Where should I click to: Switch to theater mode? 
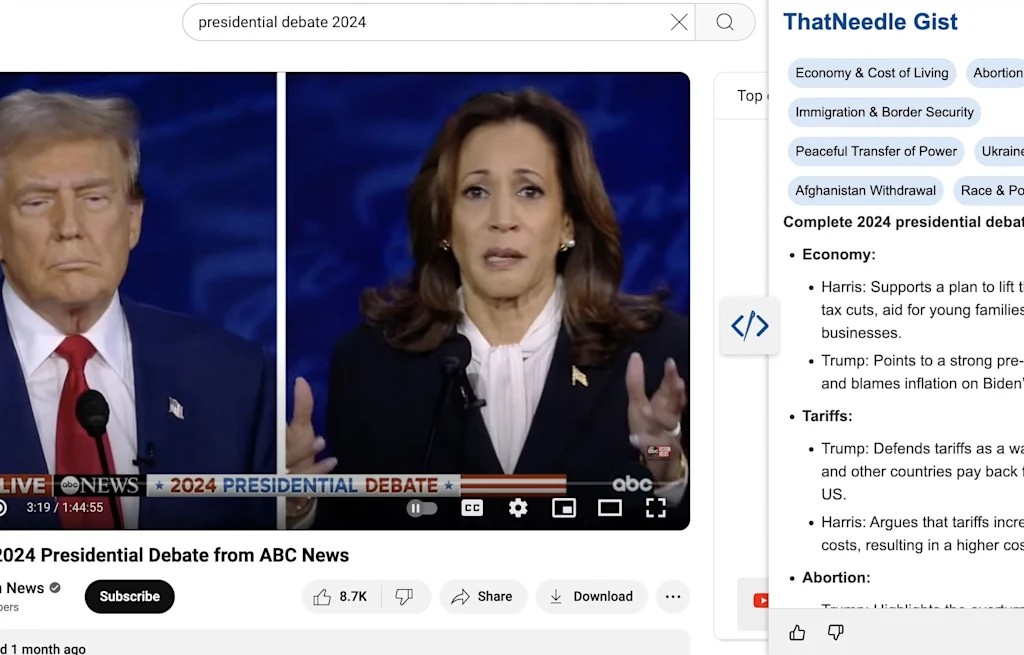[610, 508]
